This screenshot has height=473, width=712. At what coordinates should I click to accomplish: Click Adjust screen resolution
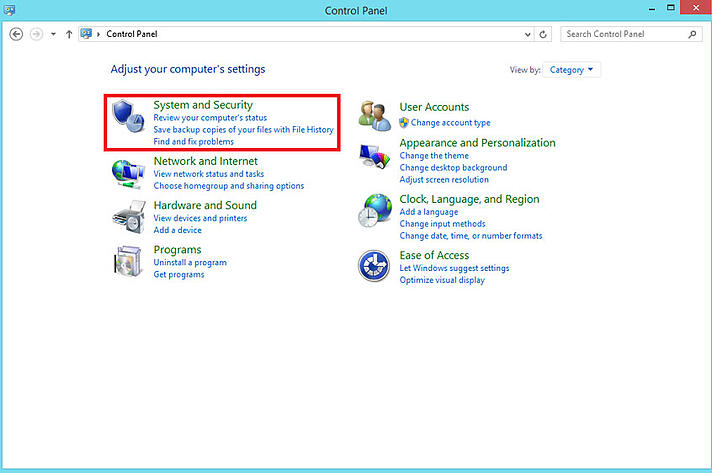(444, 180)
